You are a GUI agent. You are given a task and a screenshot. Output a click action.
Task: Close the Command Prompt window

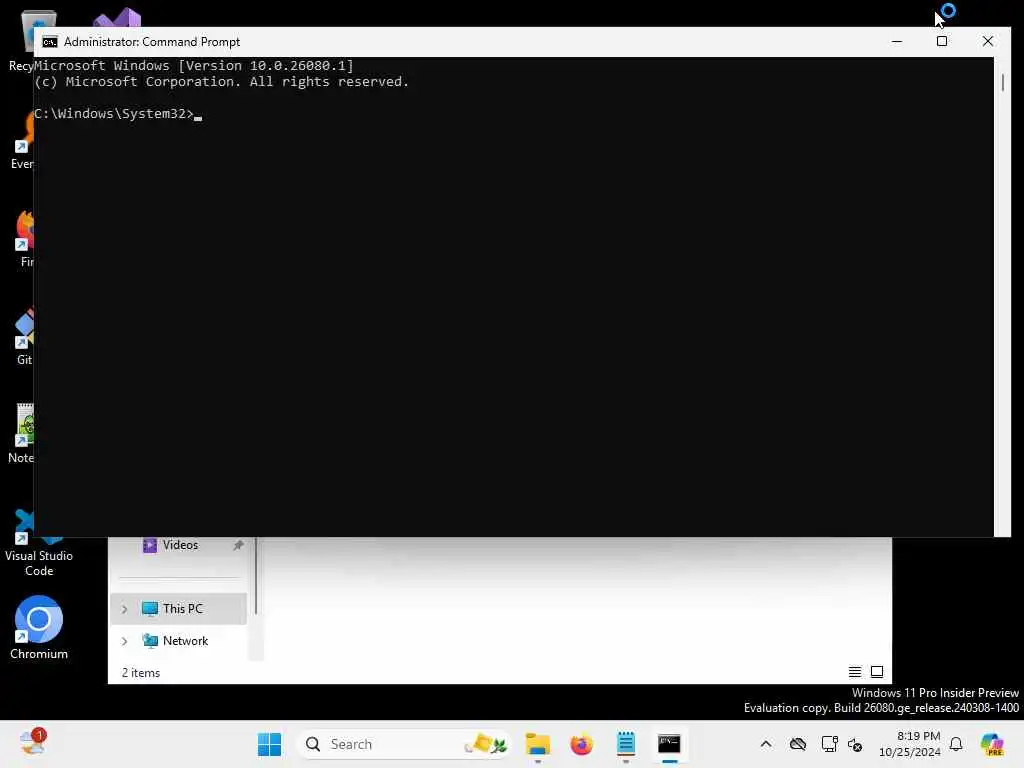(987, 41)
